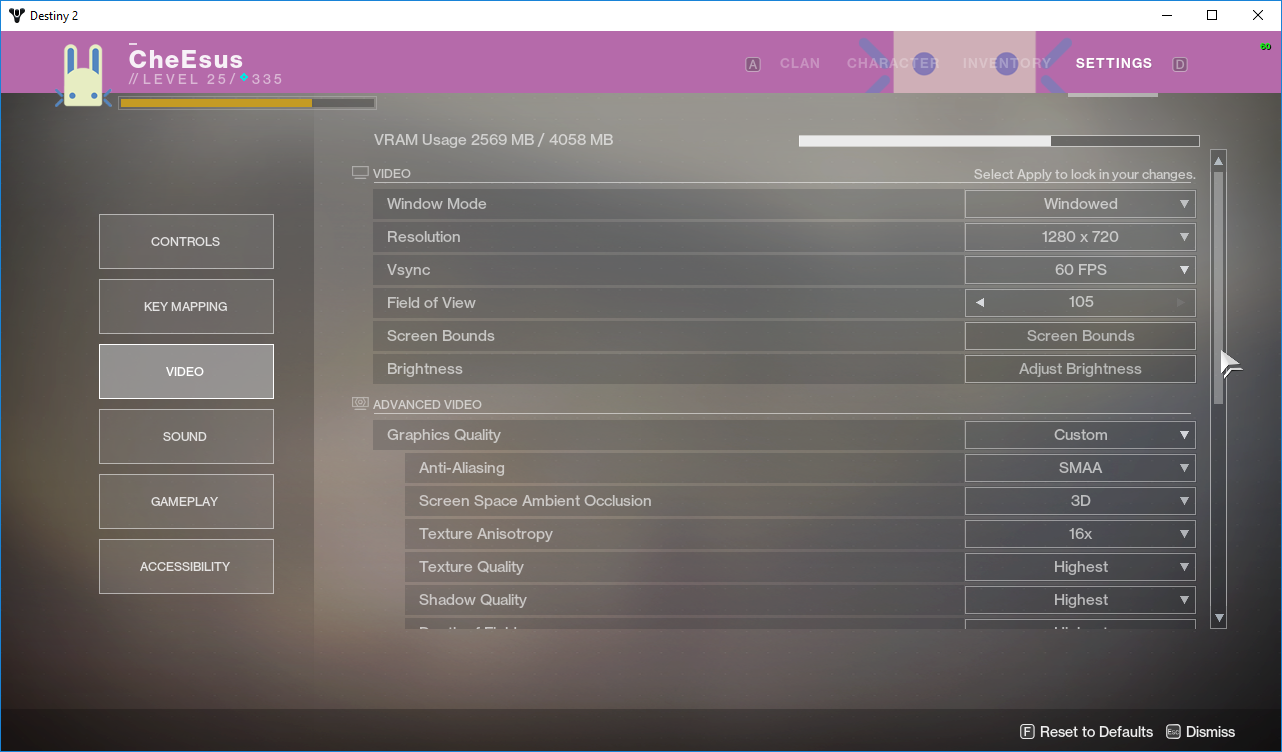Click the A key prompt beside Clan
The height and width of the screenshot is (752, 1282).
[x=753, y=64]
